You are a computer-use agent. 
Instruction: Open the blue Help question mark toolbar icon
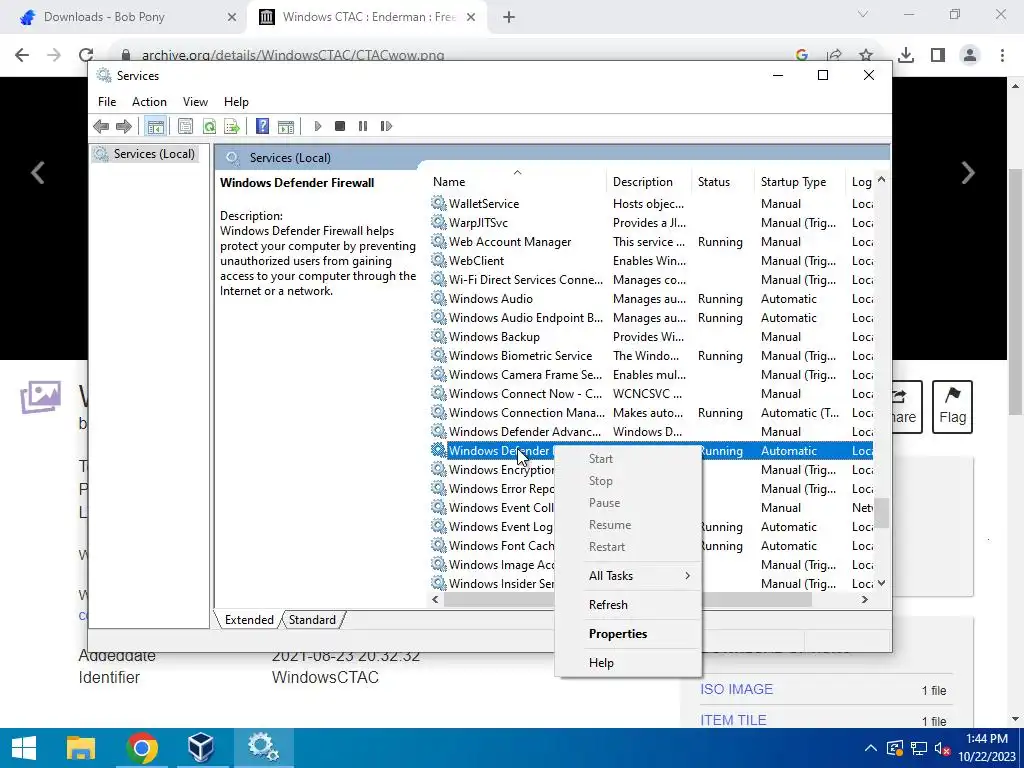(x=263, y=126)
